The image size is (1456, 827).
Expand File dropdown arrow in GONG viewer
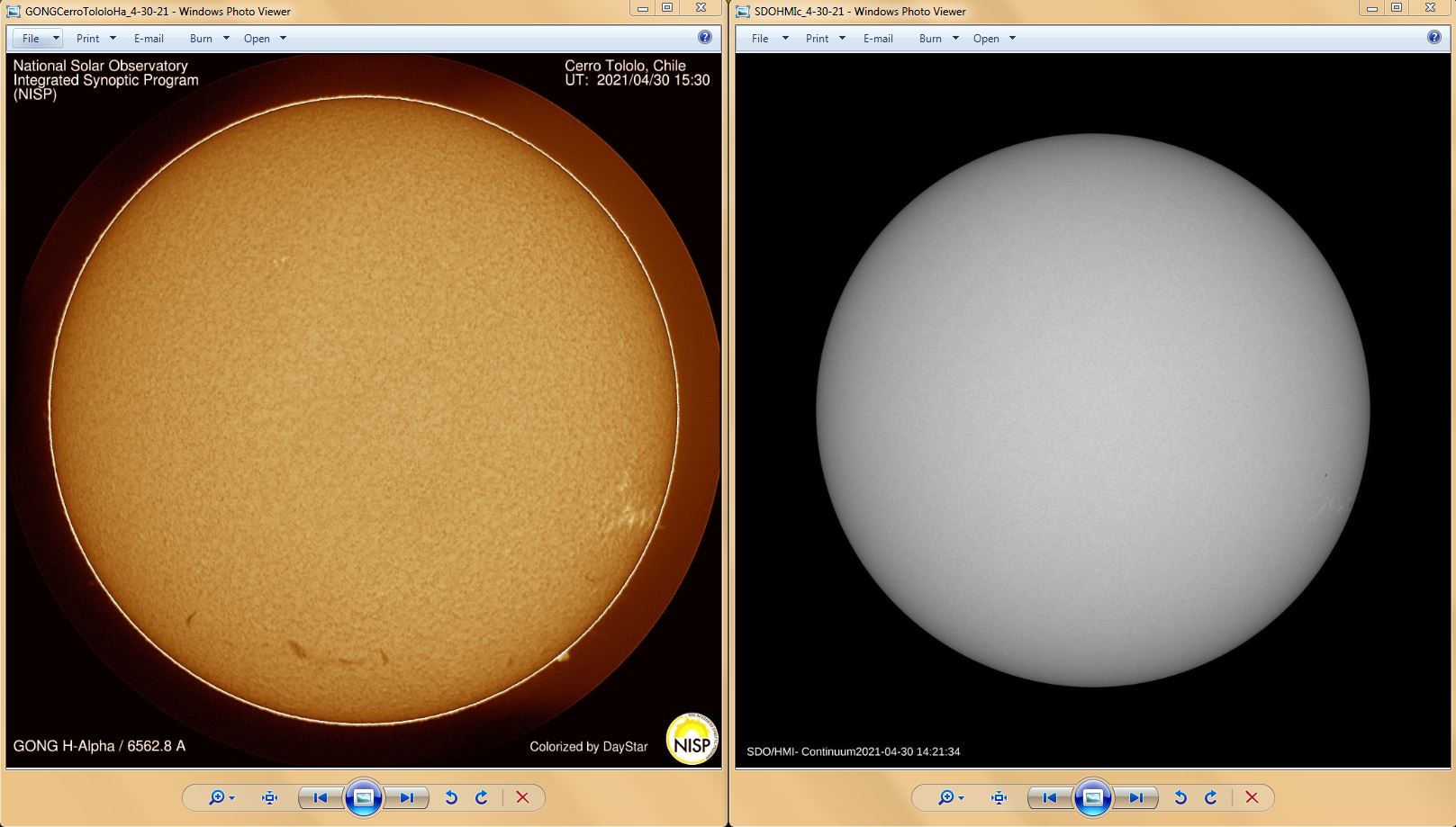(56, 38)
